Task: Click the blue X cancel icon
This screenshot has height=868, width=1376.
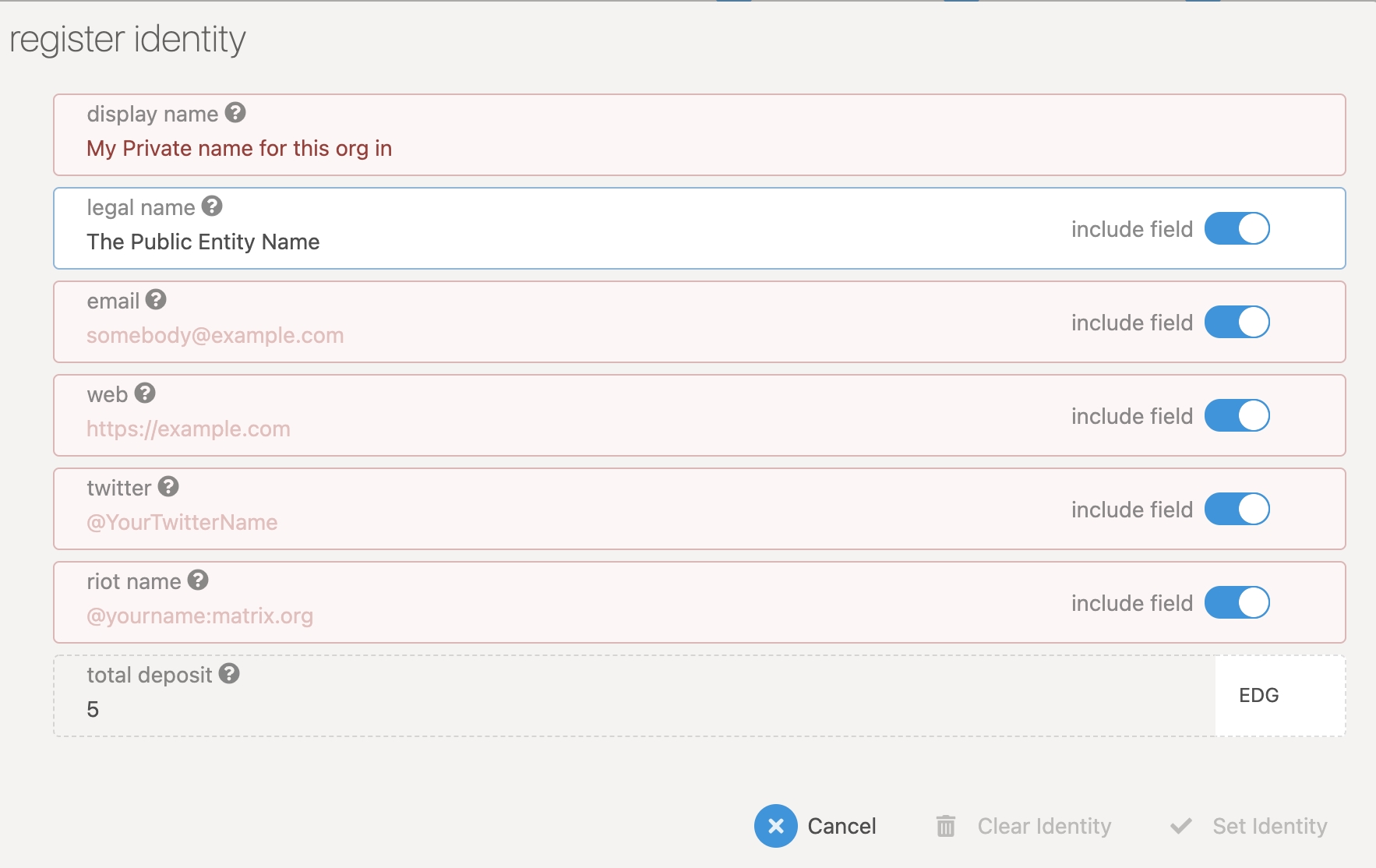Action: click(775, 826)
